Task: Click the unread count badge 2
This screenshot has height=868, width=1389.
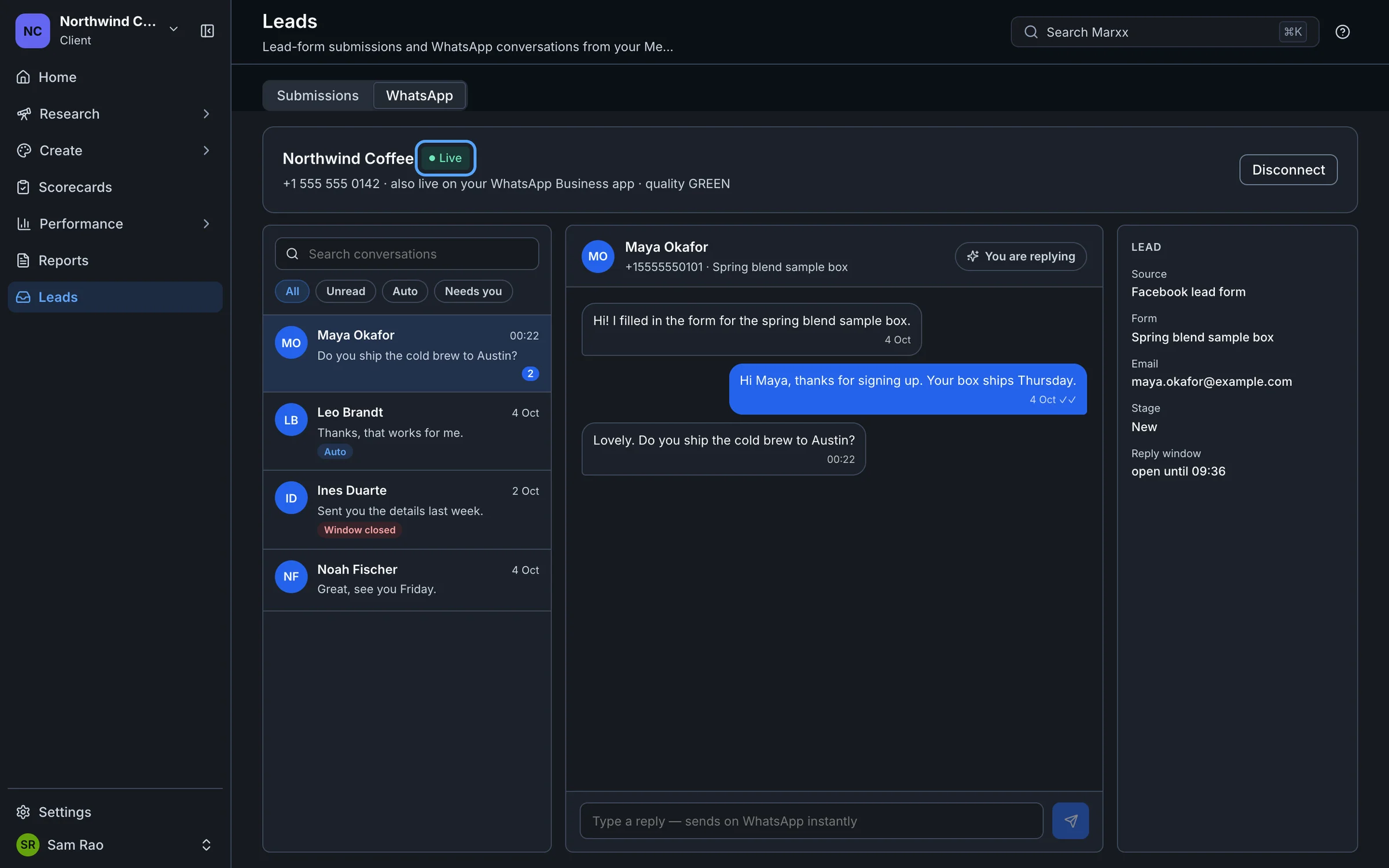Action: [x=530, y=374]
